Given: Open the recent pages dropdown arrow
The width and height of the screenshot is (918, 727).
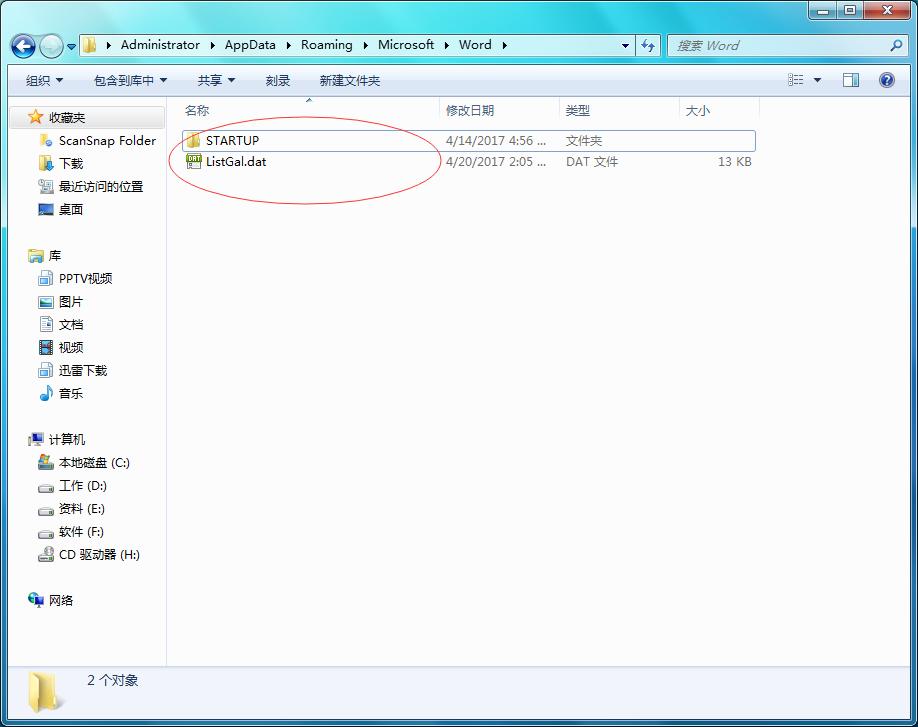Looking at the screenshot, I should [x=71, y=46].
